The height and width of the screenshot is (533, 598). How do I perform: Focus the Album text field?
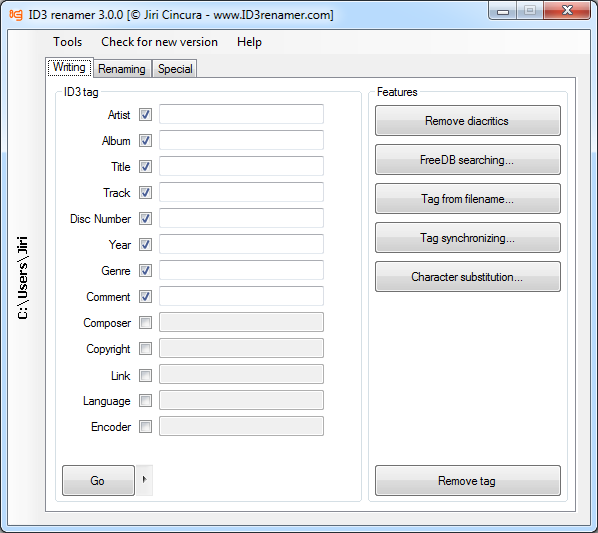(241, 140)
